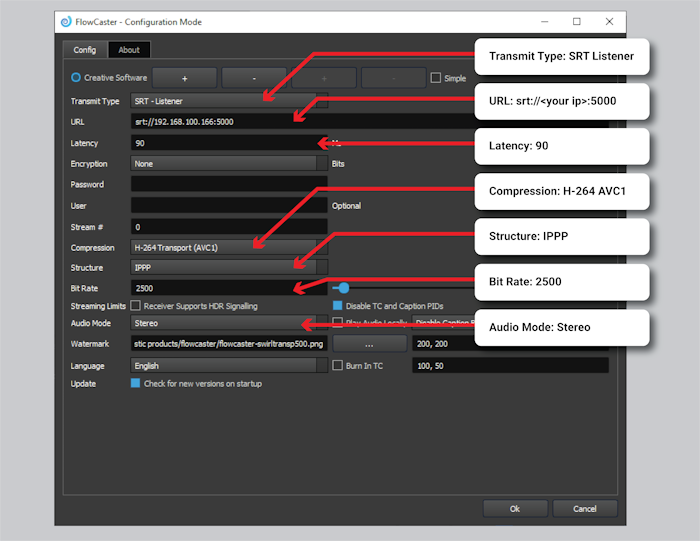Click the first plus button beside Creative Software
The width and height of the screenshot is (700, 541).
(x=184, y=78)
